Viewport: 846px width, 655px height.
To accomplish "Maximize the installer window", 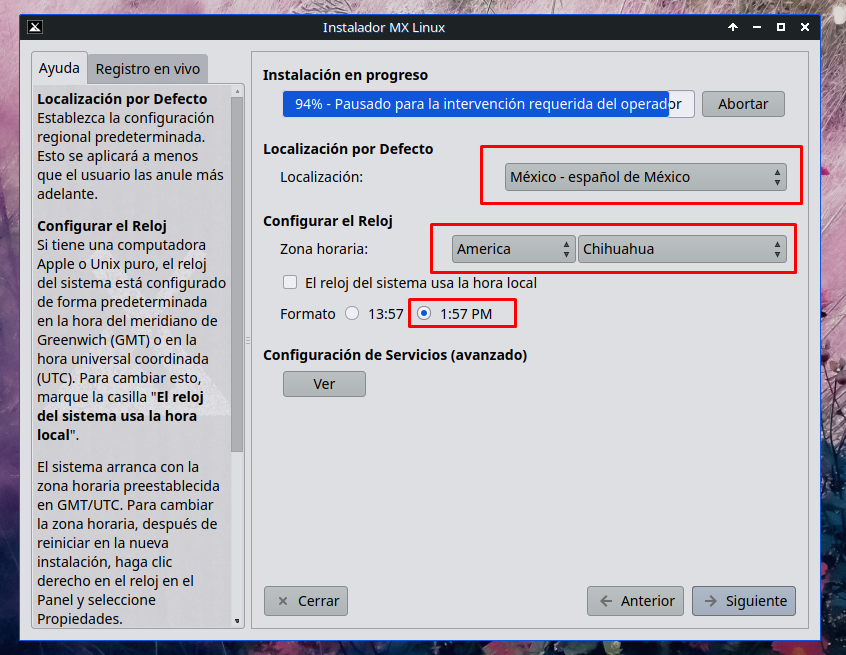I will [781, 27].
